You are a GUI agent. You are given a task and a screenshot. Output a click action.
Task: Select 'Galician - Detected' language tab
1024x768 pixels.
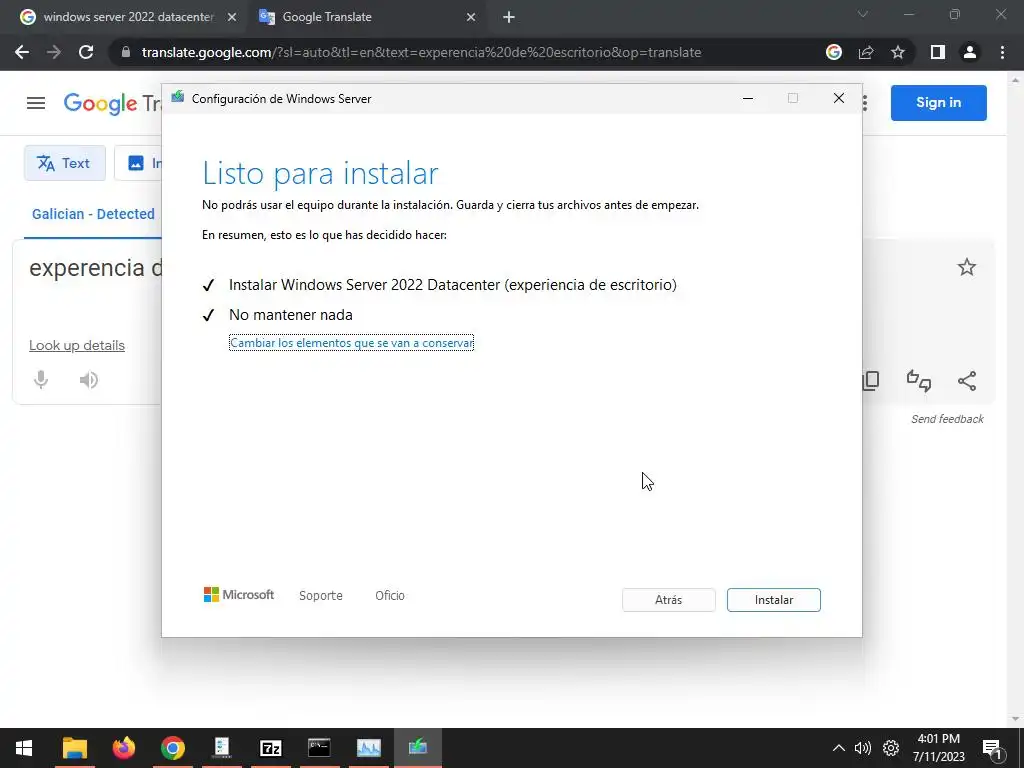tap(93, 214)
